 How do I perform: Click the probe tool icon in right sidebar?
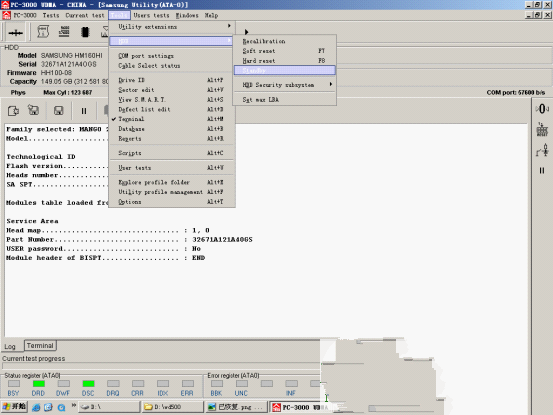click(542, 150)
